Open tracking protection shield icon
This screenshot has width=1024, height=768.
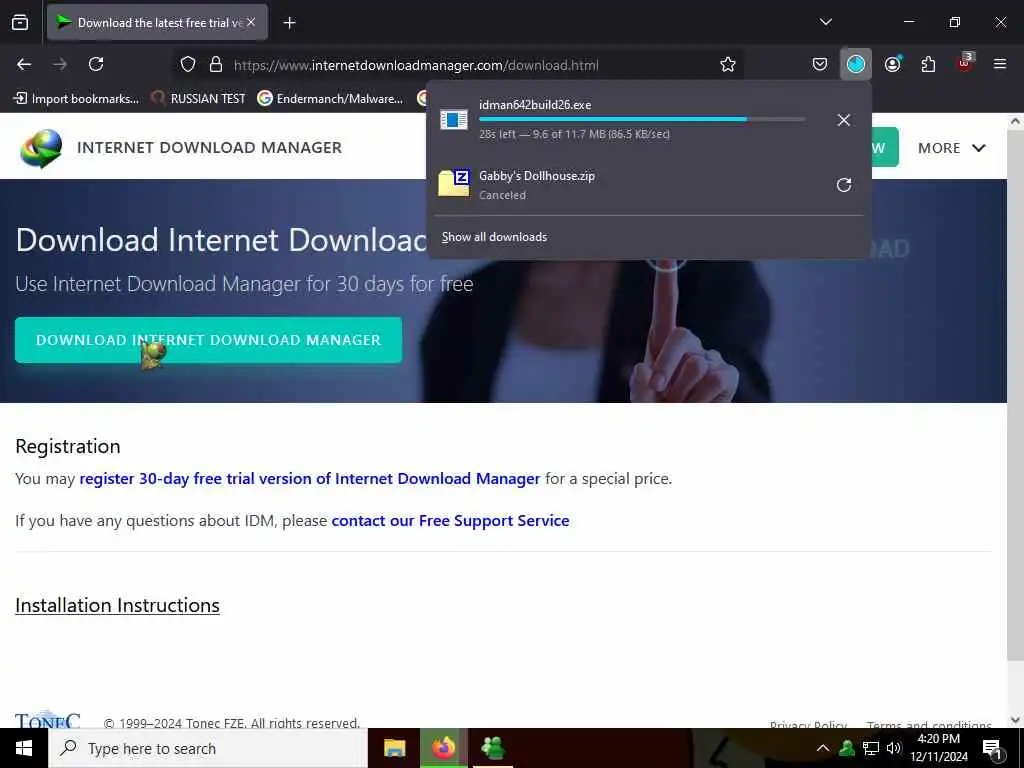coord(188,65)
